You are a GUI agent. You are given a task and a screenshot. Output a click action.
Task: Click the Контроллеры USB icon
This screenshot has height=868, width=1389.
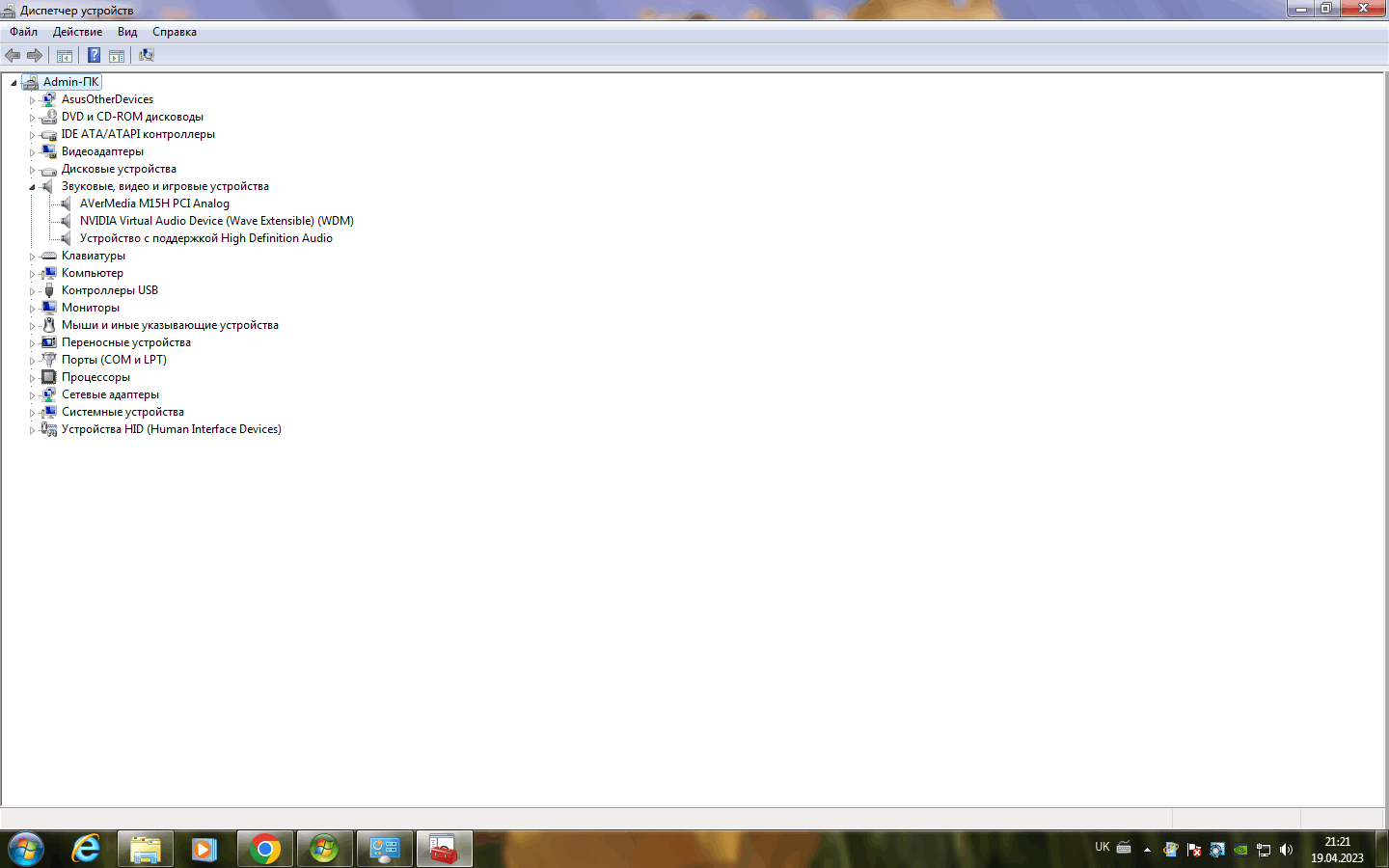[x=49, y=290]
